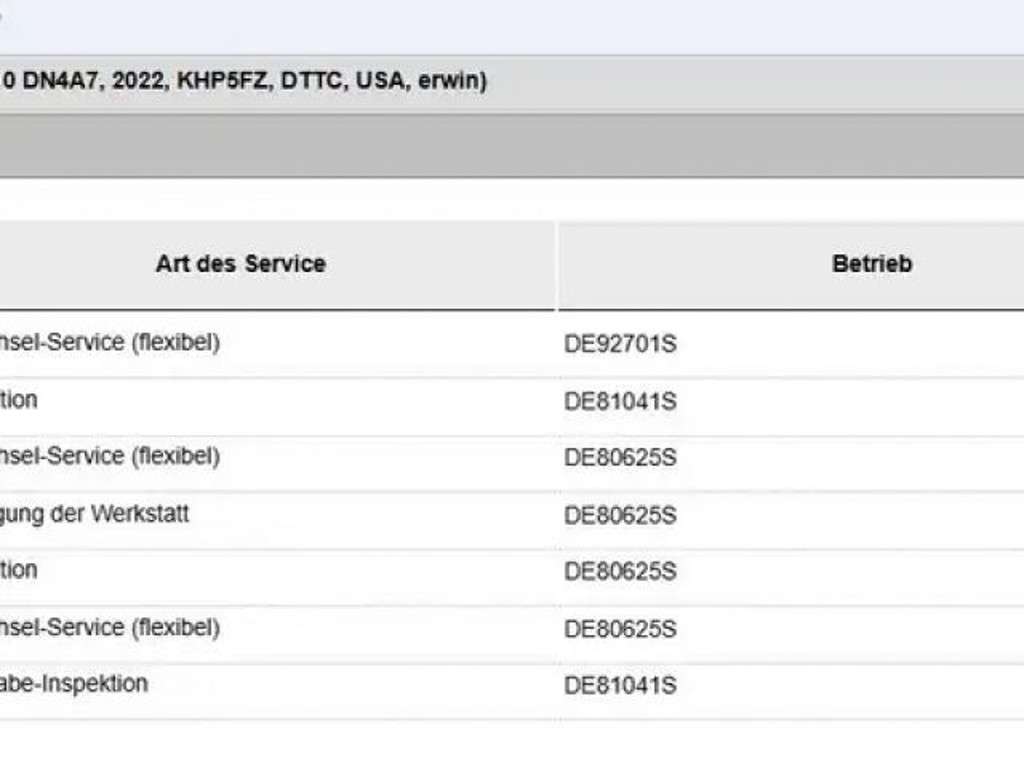Open the 'gung der Werkstatt' service entry

click(95, 514)
